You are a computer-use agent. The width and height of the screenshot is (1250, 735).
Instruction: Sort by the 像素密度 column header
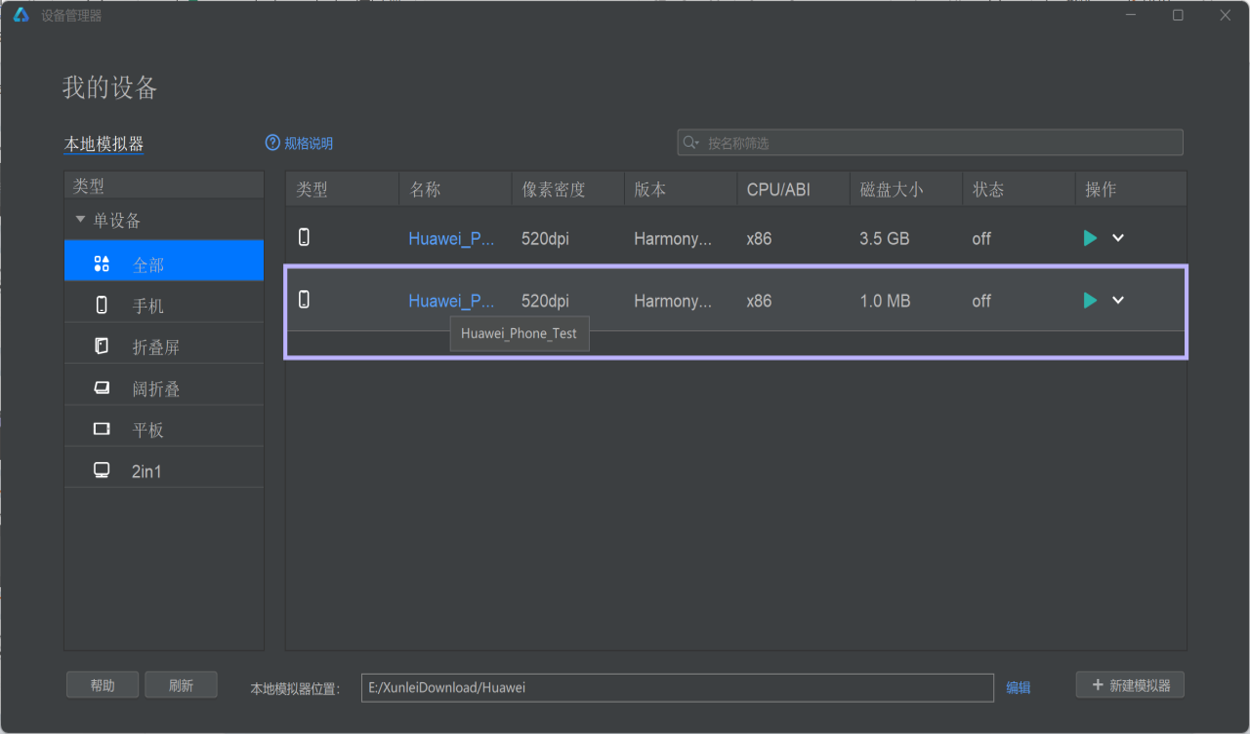(567, 189)
